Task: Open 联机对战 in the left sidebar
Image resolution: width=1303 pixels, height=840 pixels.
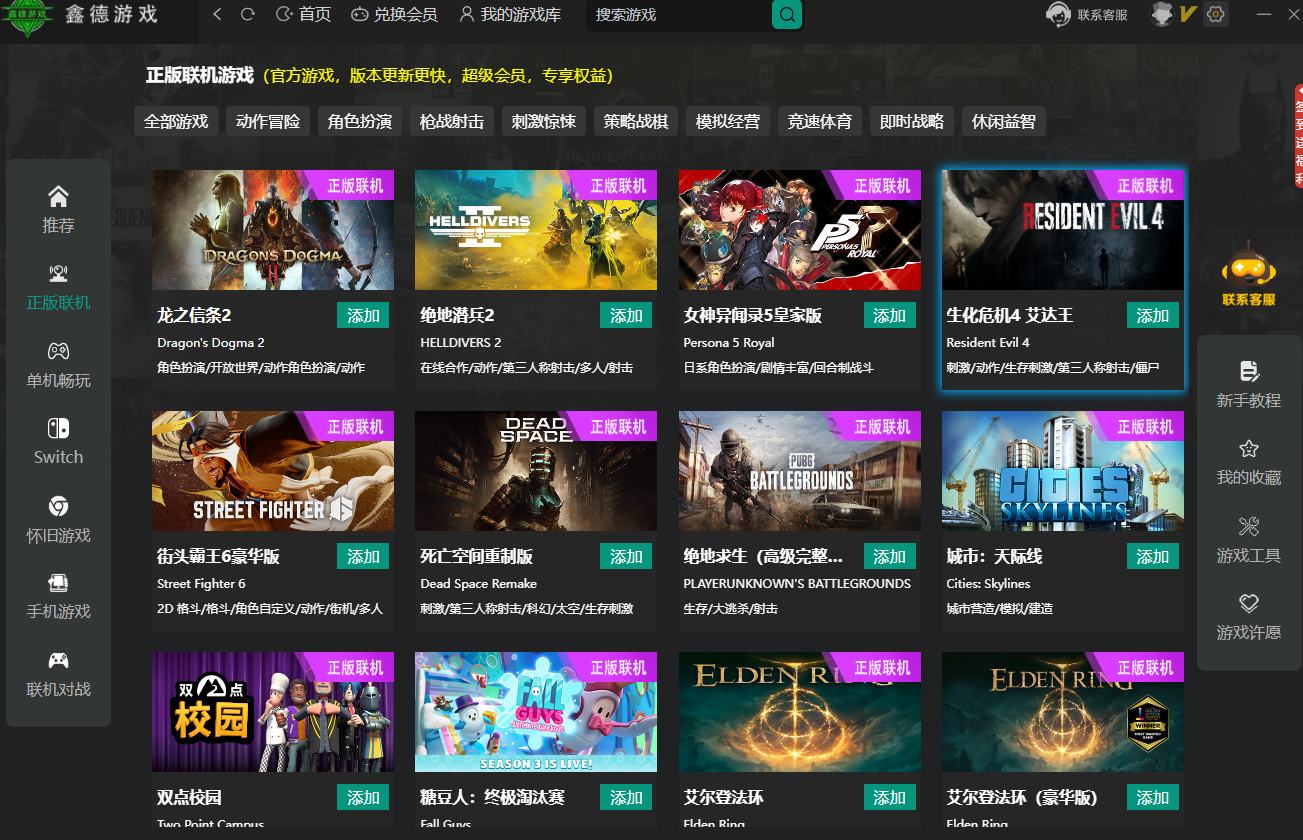Action: 58,674
